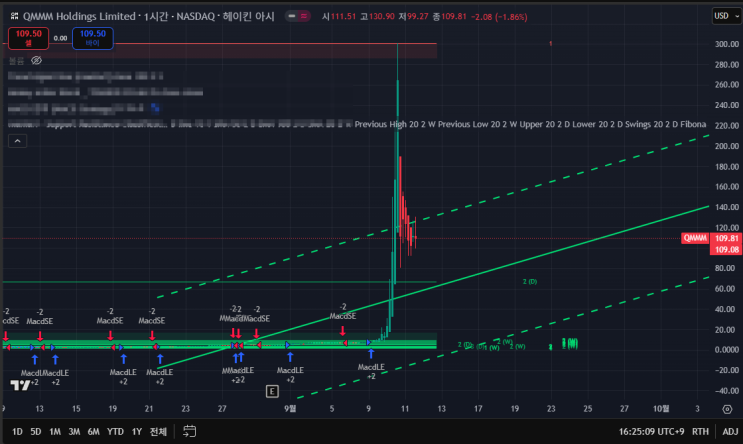The width and height of the screenshot is (743, 444).
Task: Click the 109.50 sell price button
Action: click(x=28, y=38)
